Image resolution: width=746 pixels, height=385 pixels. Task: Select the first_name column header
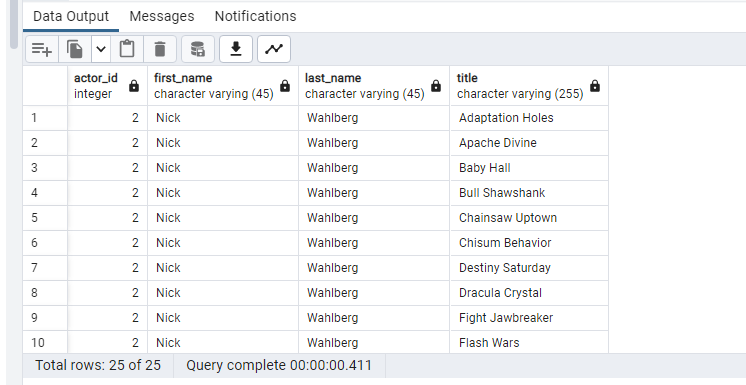click(223, 86)
